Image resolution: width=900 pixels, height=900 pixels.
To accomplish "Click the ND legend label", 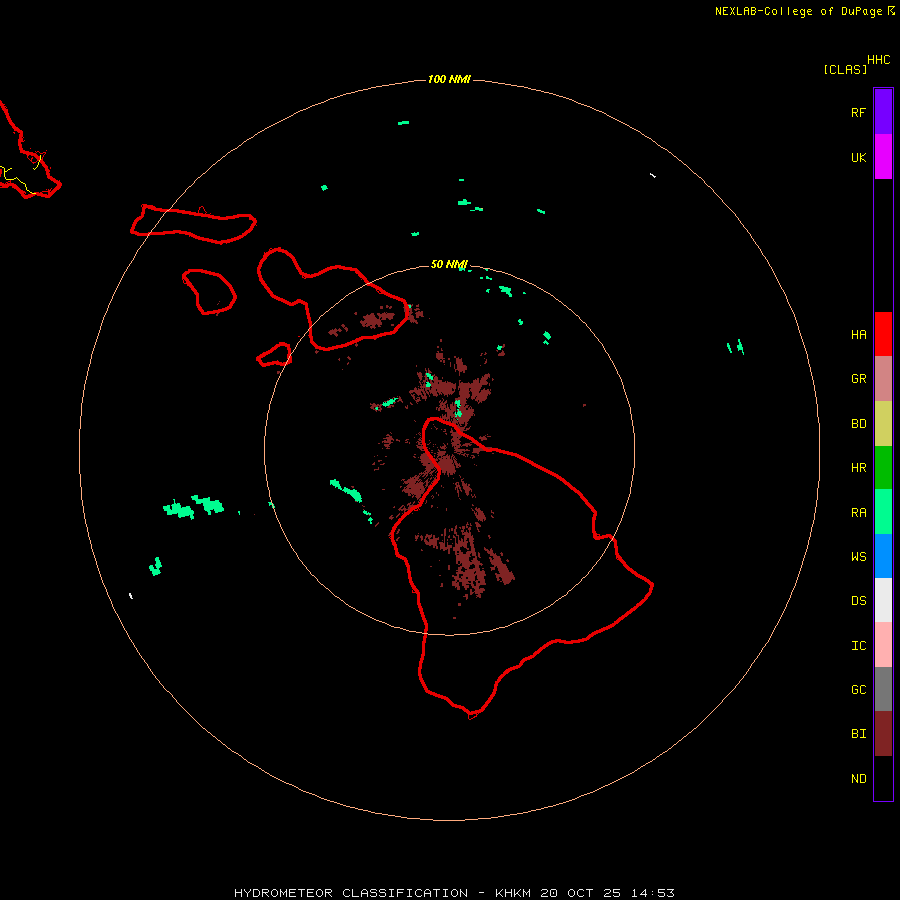I will click(x=858, y=779).
